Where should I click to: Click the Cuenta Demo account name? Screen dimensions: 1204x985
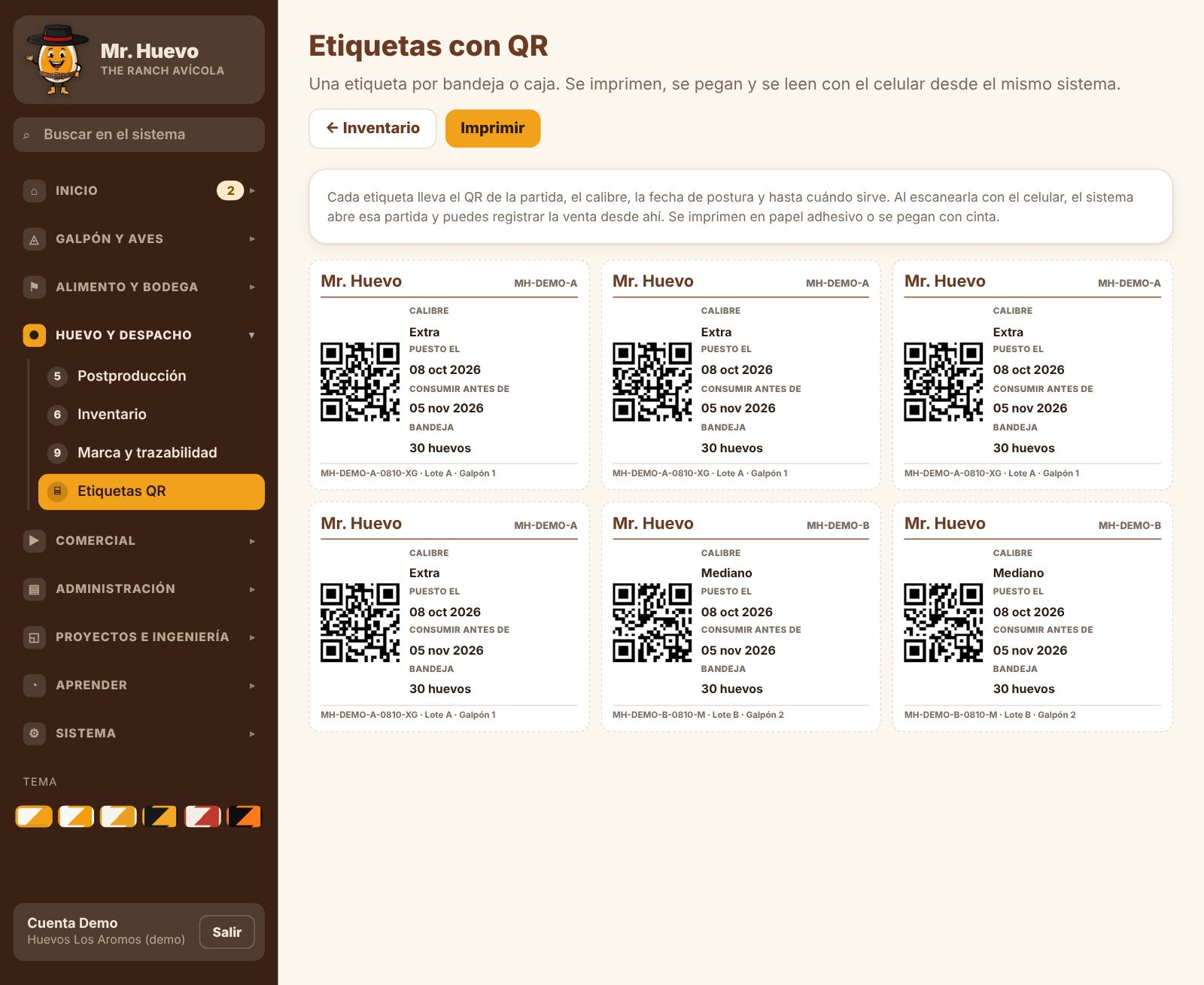72,923
